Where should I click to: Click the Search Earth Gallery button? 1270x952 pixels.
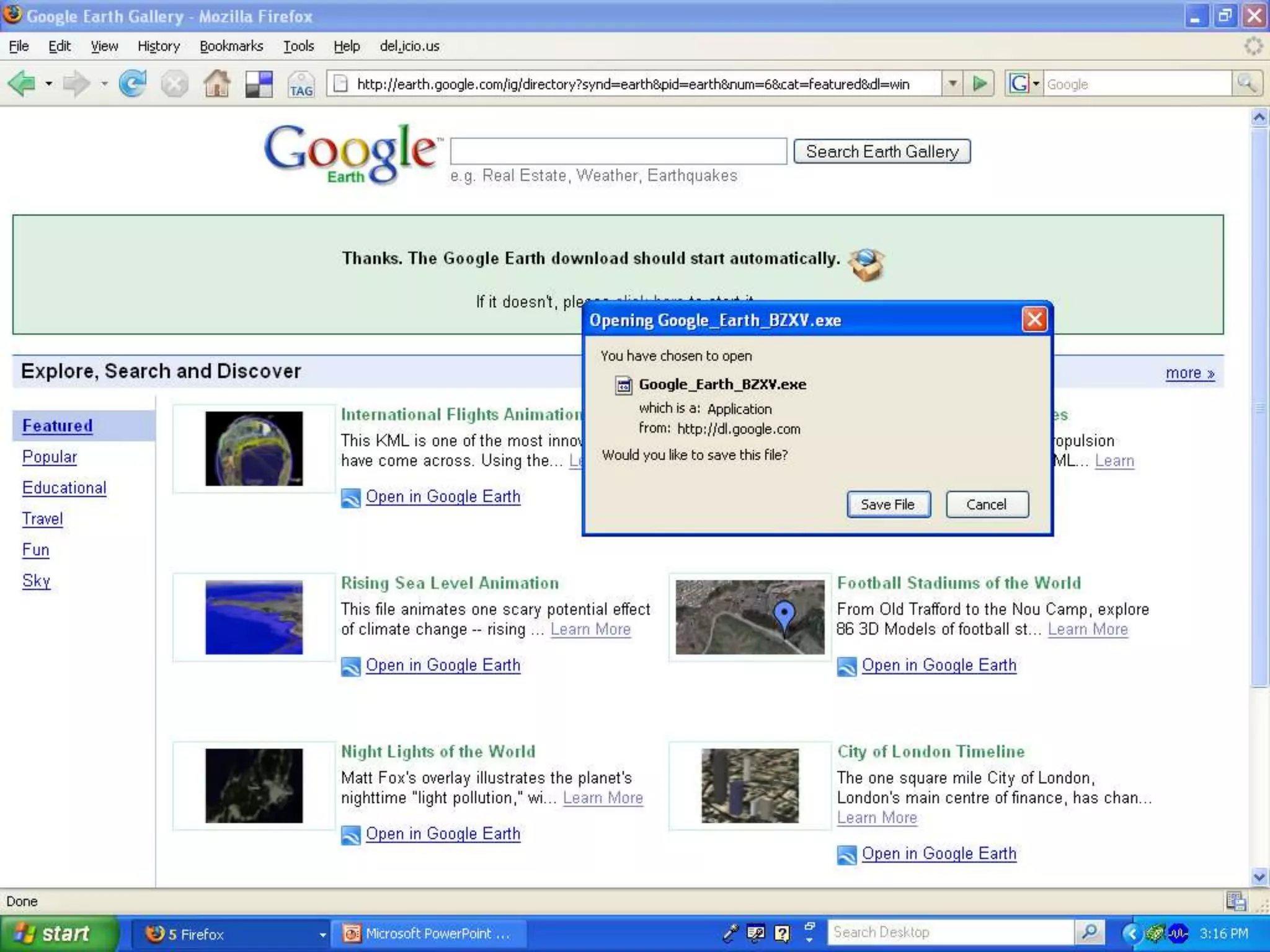(x=882, y=151)
